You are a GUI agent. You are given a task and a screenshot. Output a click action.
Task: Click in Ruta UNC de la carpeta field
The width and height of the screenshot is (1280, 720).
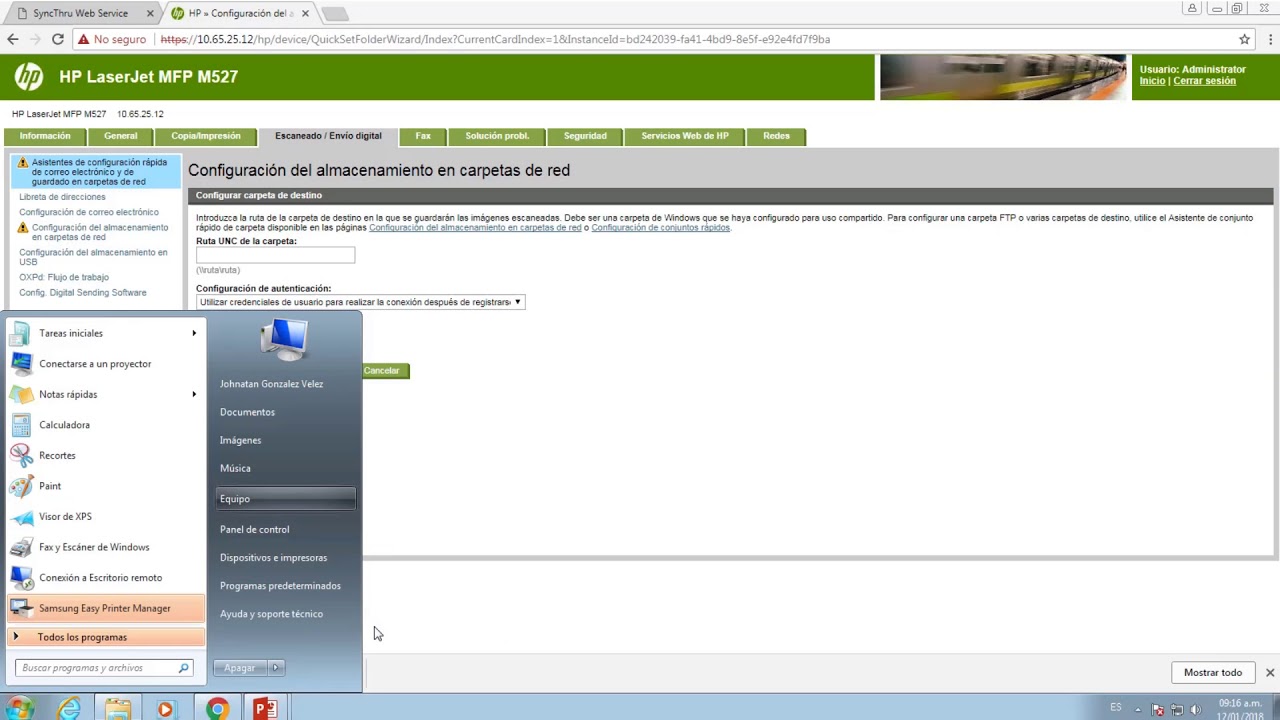tap(275, 255)
